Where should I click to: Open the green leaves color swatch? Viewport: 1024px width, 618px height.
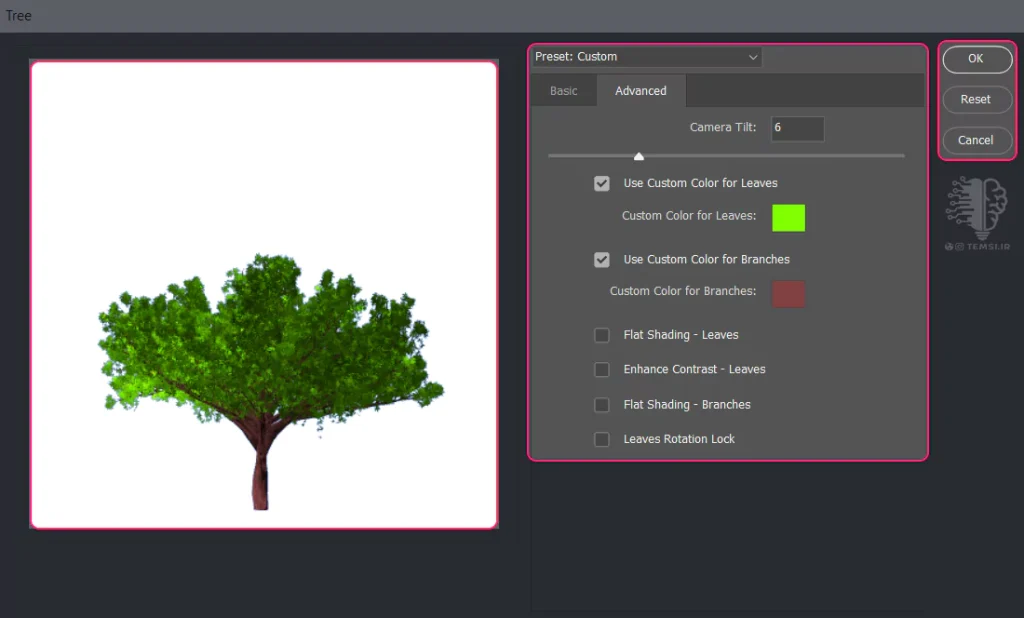pyautogui.click(x=788, y=218)
